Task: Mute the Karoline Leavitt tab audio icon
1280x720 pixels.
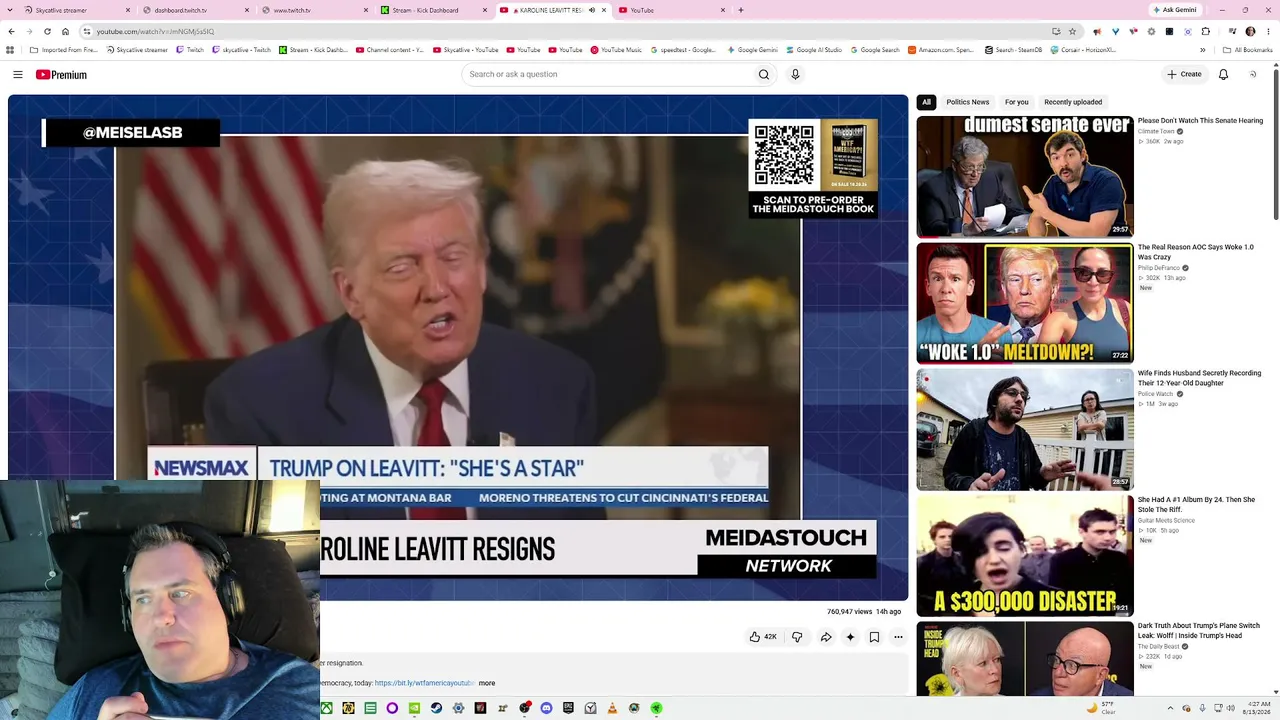Action: coord(591,10)
